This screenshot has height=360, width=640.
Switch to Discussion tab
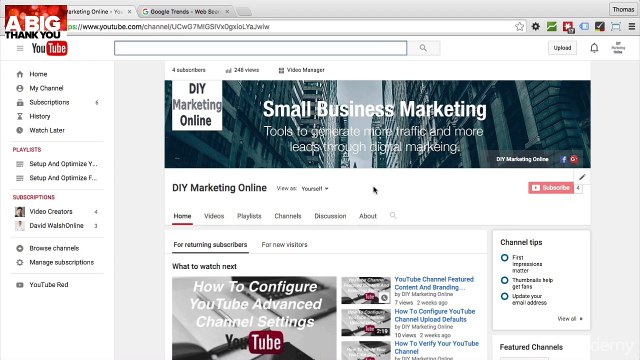(x=330, y=216)
